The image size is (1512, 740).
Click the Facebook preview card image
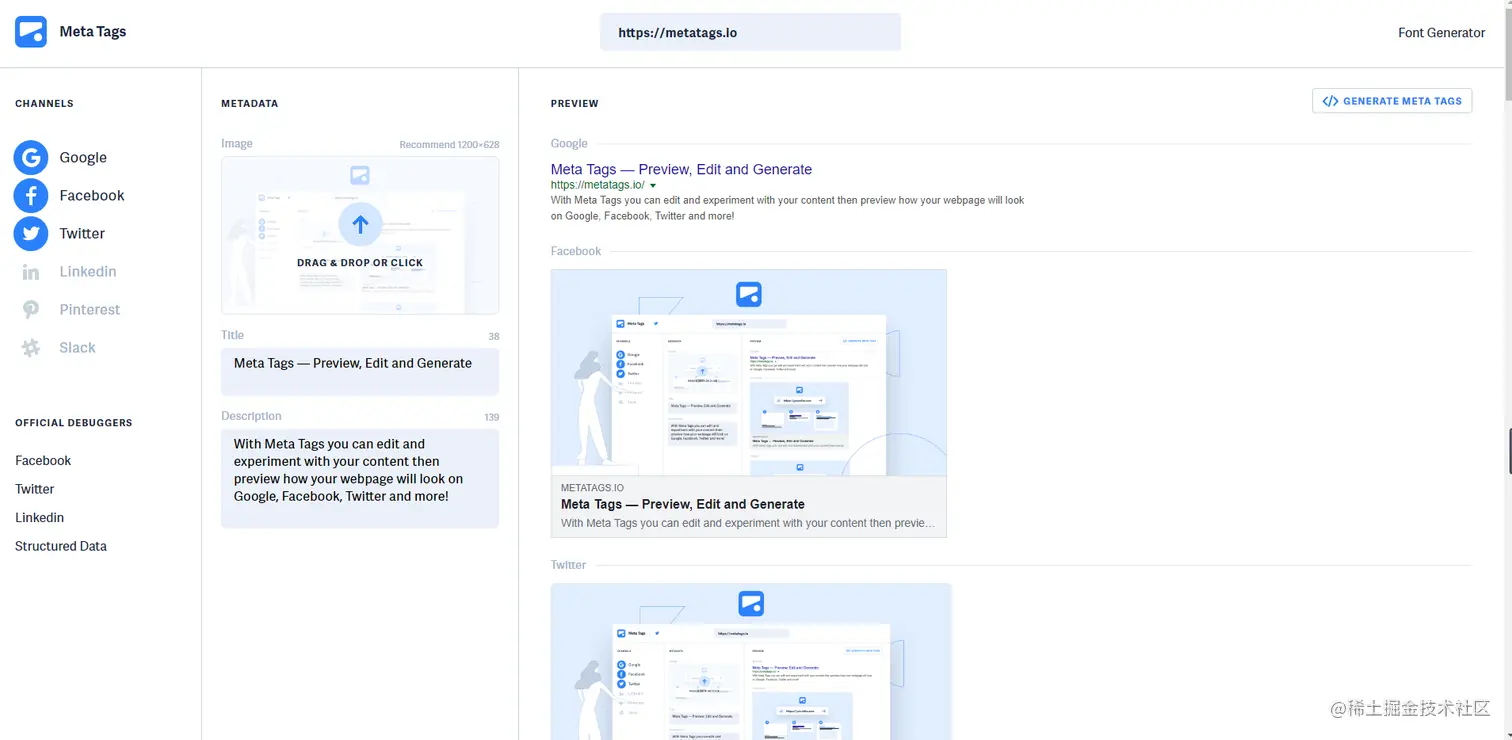748,372
